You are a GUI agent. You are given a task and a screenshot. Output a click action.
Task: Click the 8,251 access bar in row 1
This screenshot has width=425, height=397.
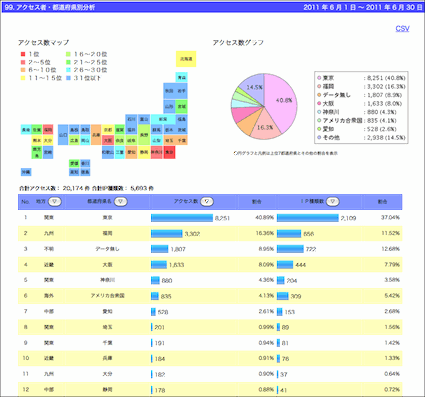coord(182,218)
